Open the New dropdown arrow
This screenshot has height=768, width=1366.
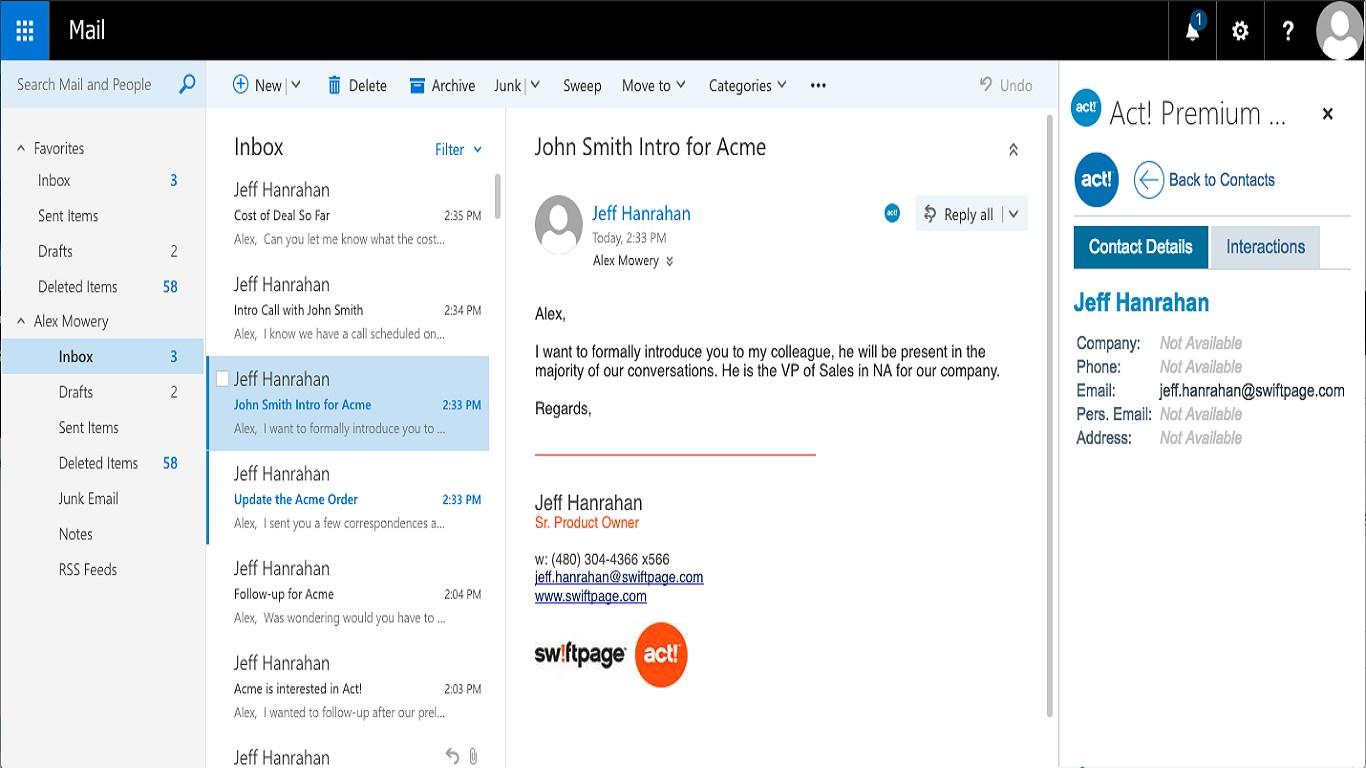[x=295, y=85]
